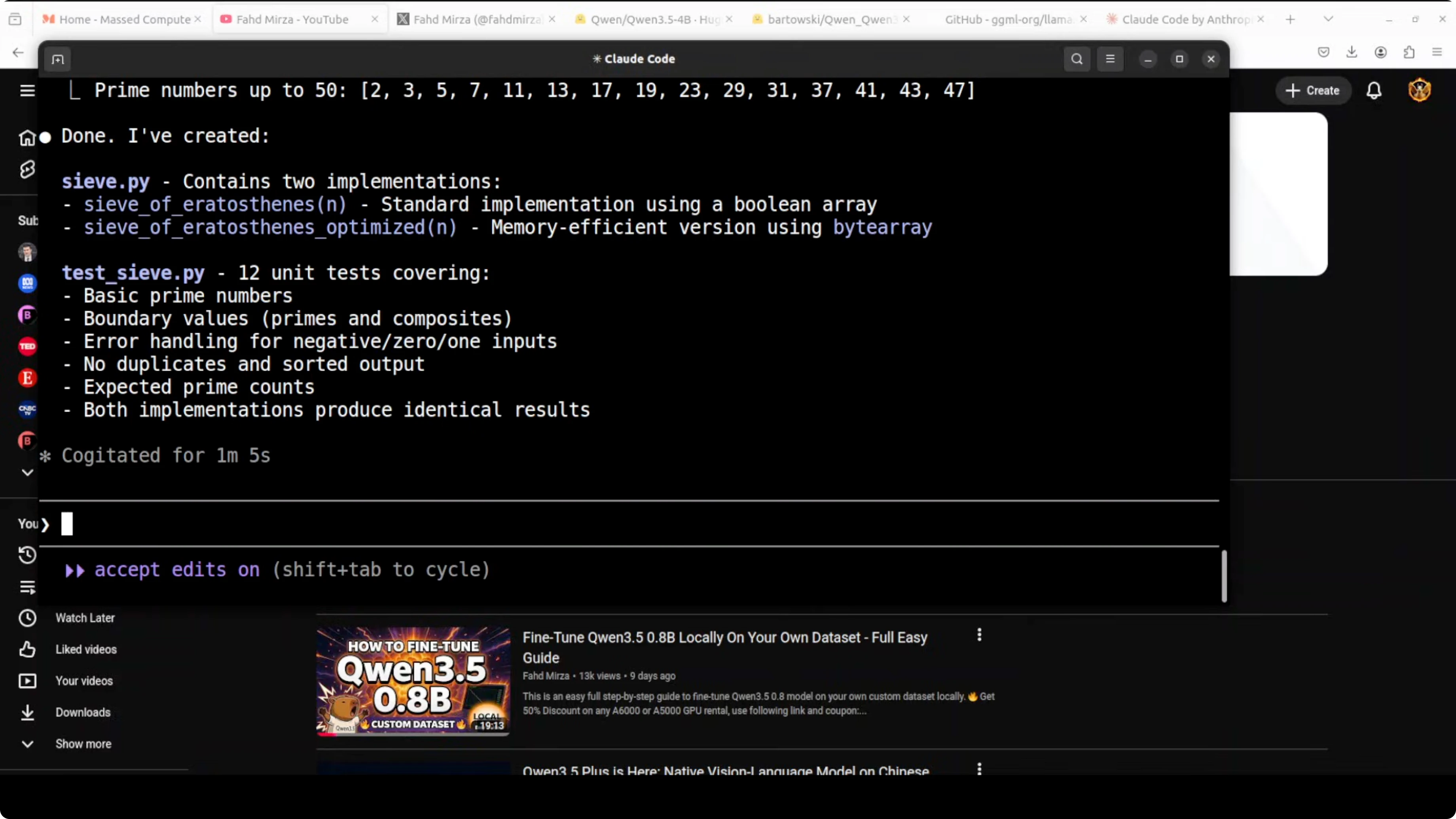The image size is (1456, 819).
Task: Open YouTube Shorts sidebar icon
Action: 27,169
